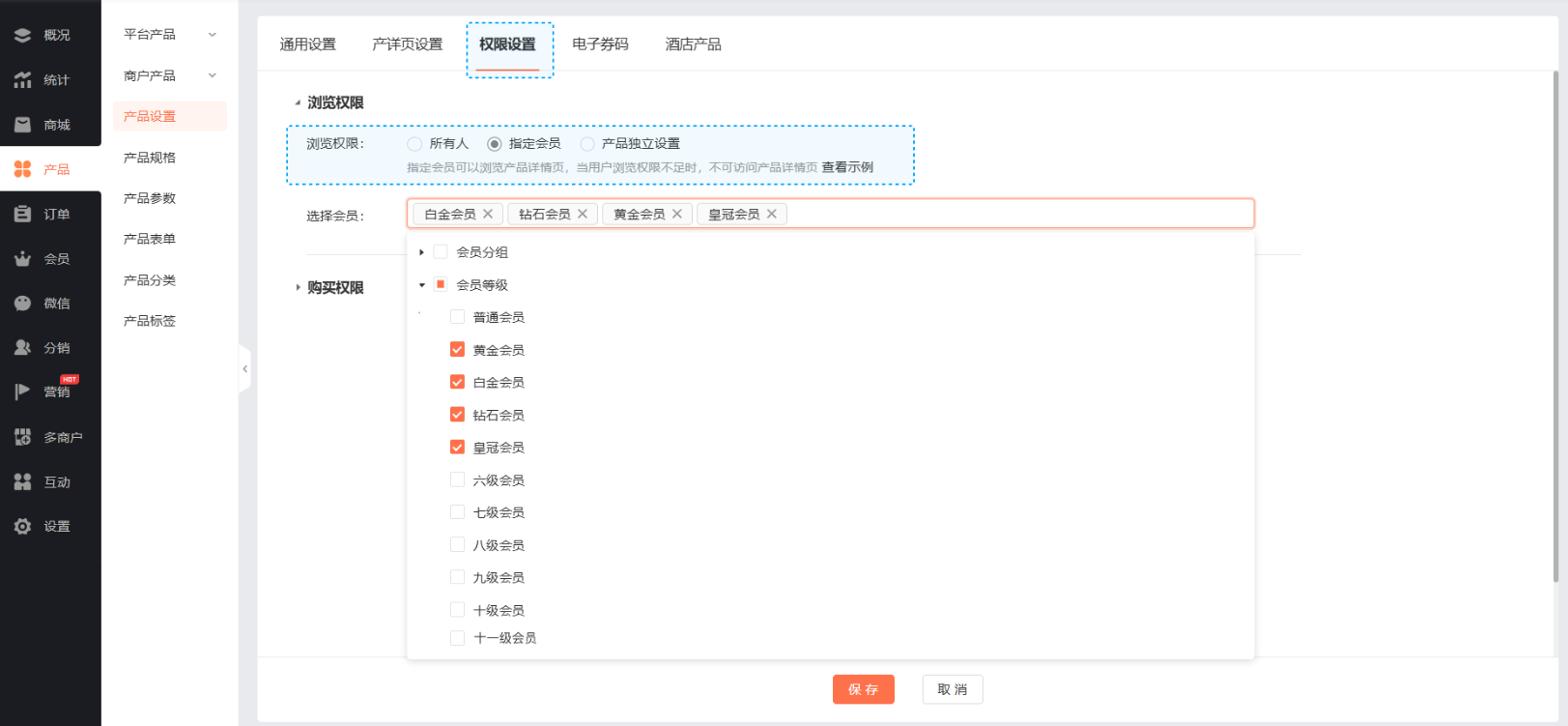Check the 六级会员 checkbox
This screenshot has height=726, width=1568.
458,479
